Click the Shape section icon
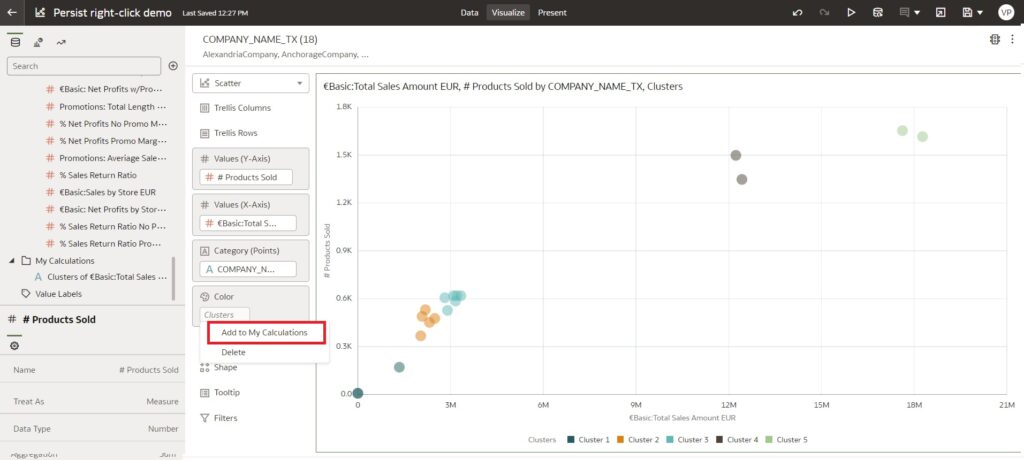Viewport: 1024px width, 460px height. [204, 367]
